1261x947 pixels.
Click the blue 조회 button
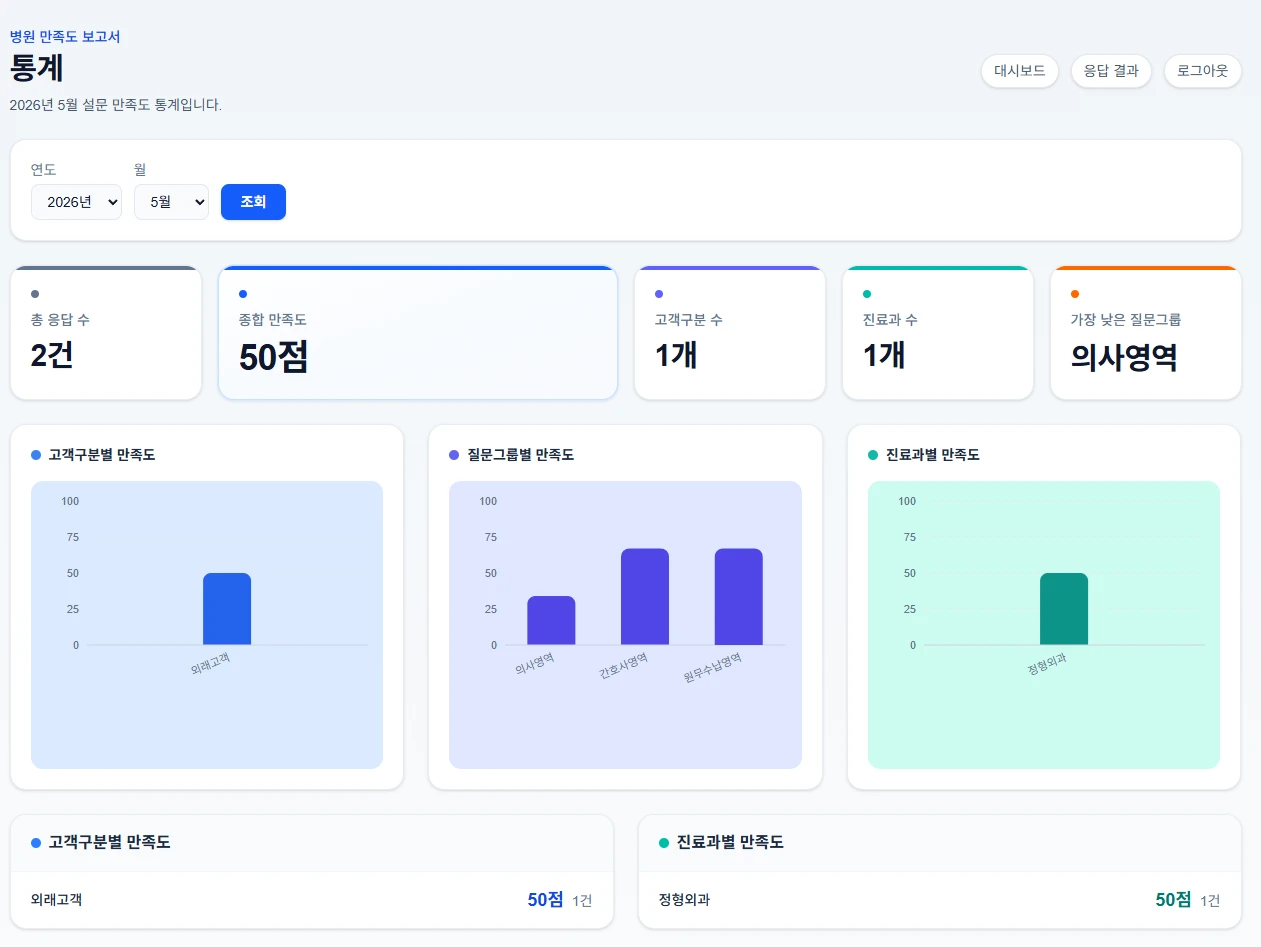[253, 202]
